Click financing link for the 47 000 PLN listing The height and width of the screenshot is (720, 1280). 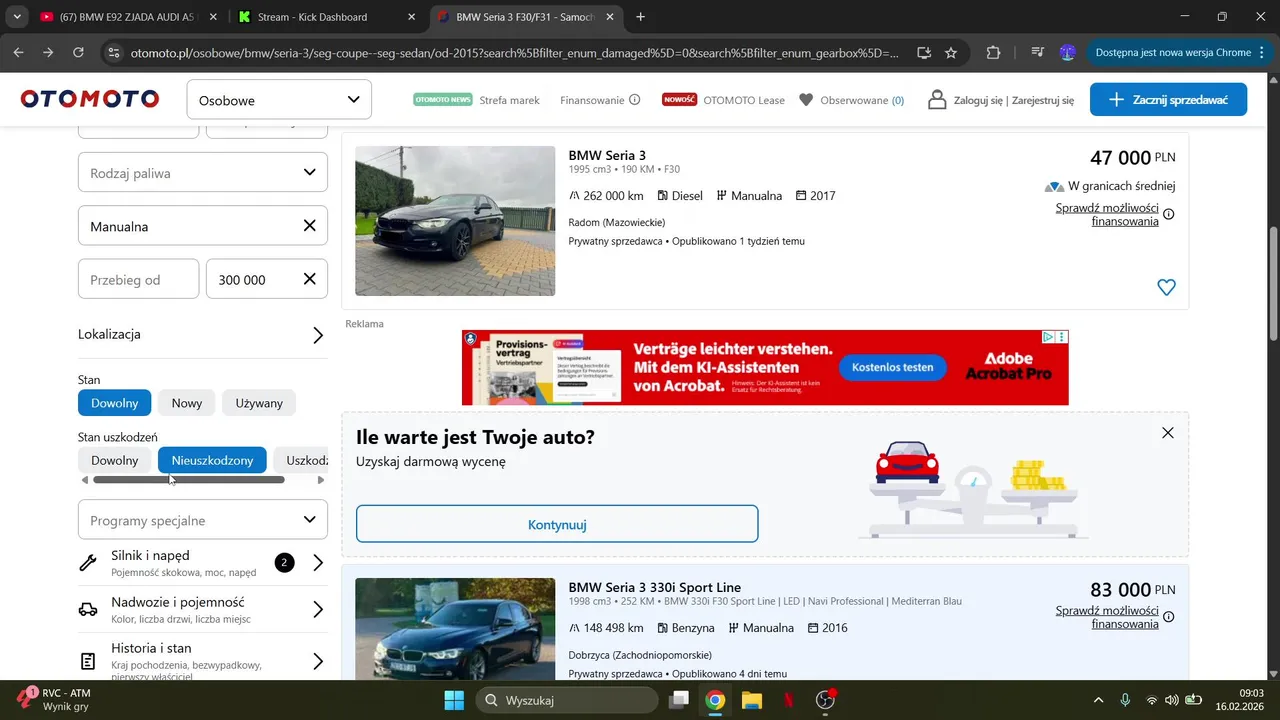[x=1107, y=214]
